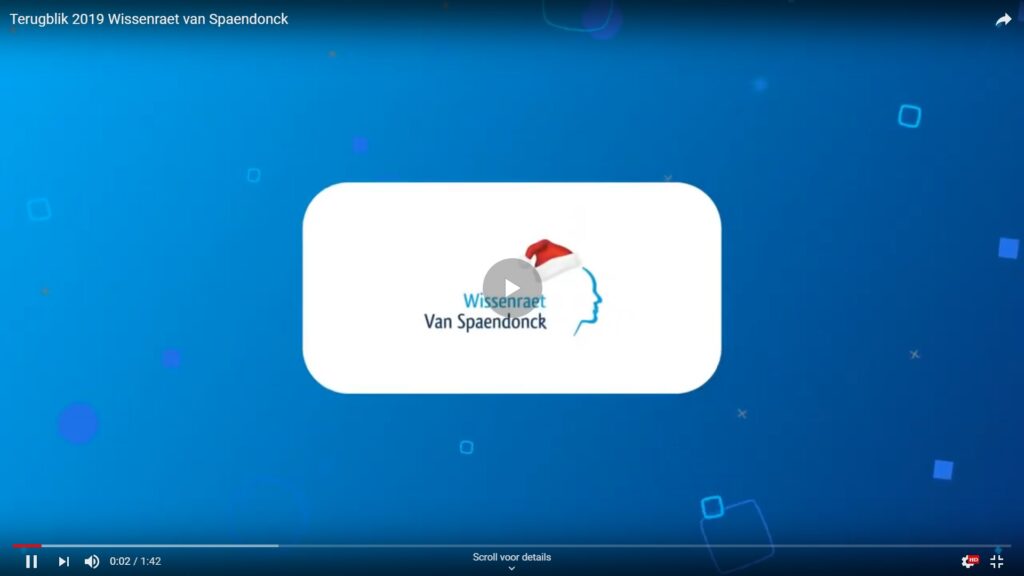Seek to the middle of the progress bar

point(512,545)
